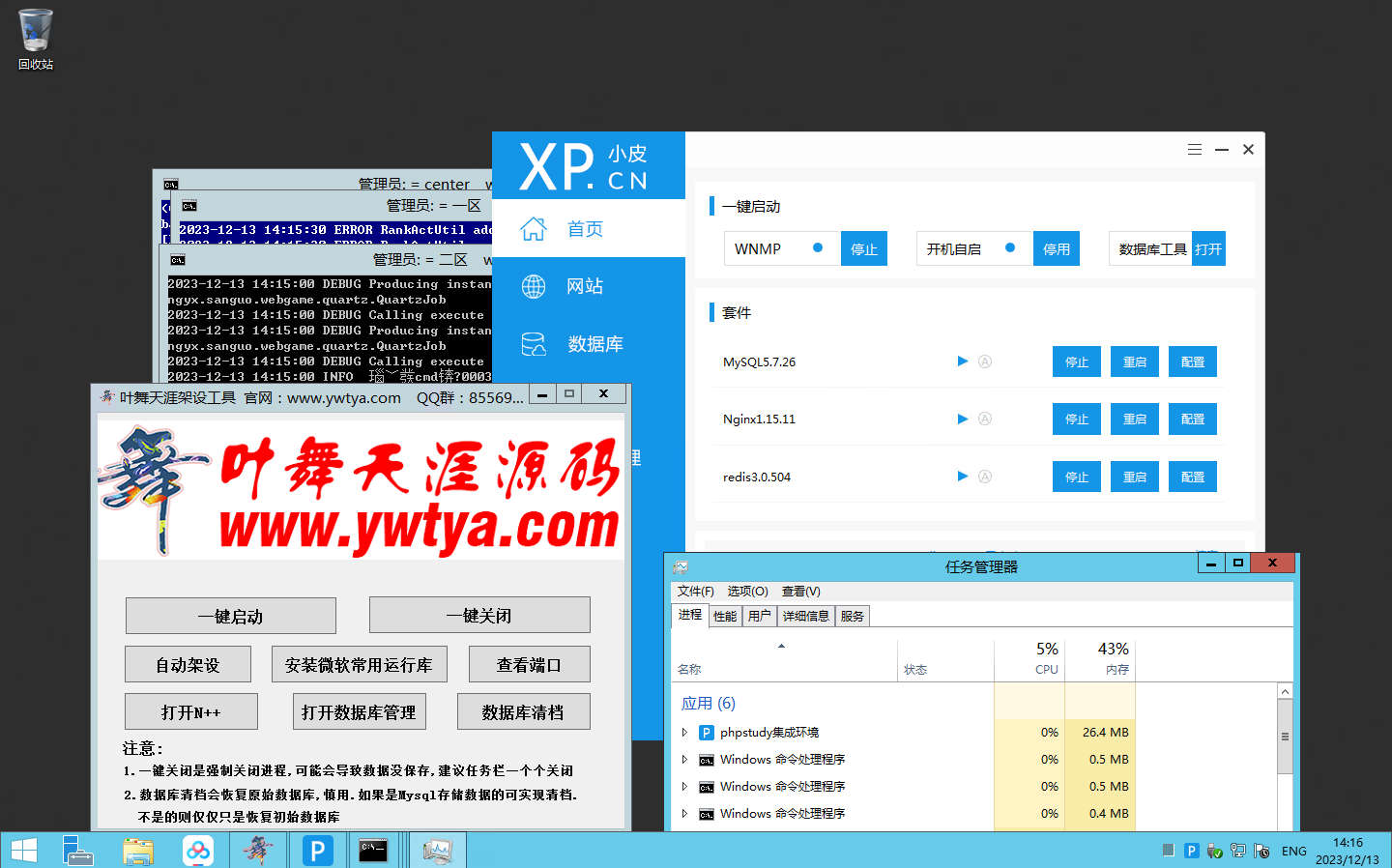Screen dimensions: 1392x868
Task: Expand the second Windows 命令处理程序 row
Action: click(x=684, y=786)
